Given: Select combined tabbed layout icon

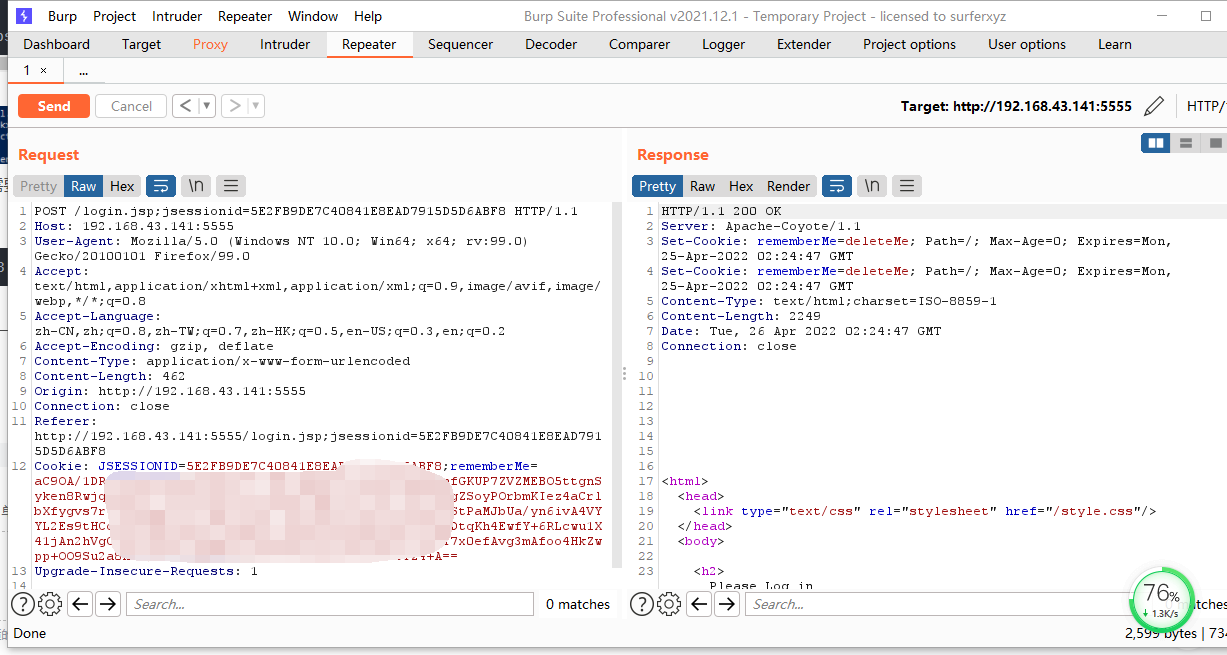Looking at the screenshot, I should (1214, 143).
